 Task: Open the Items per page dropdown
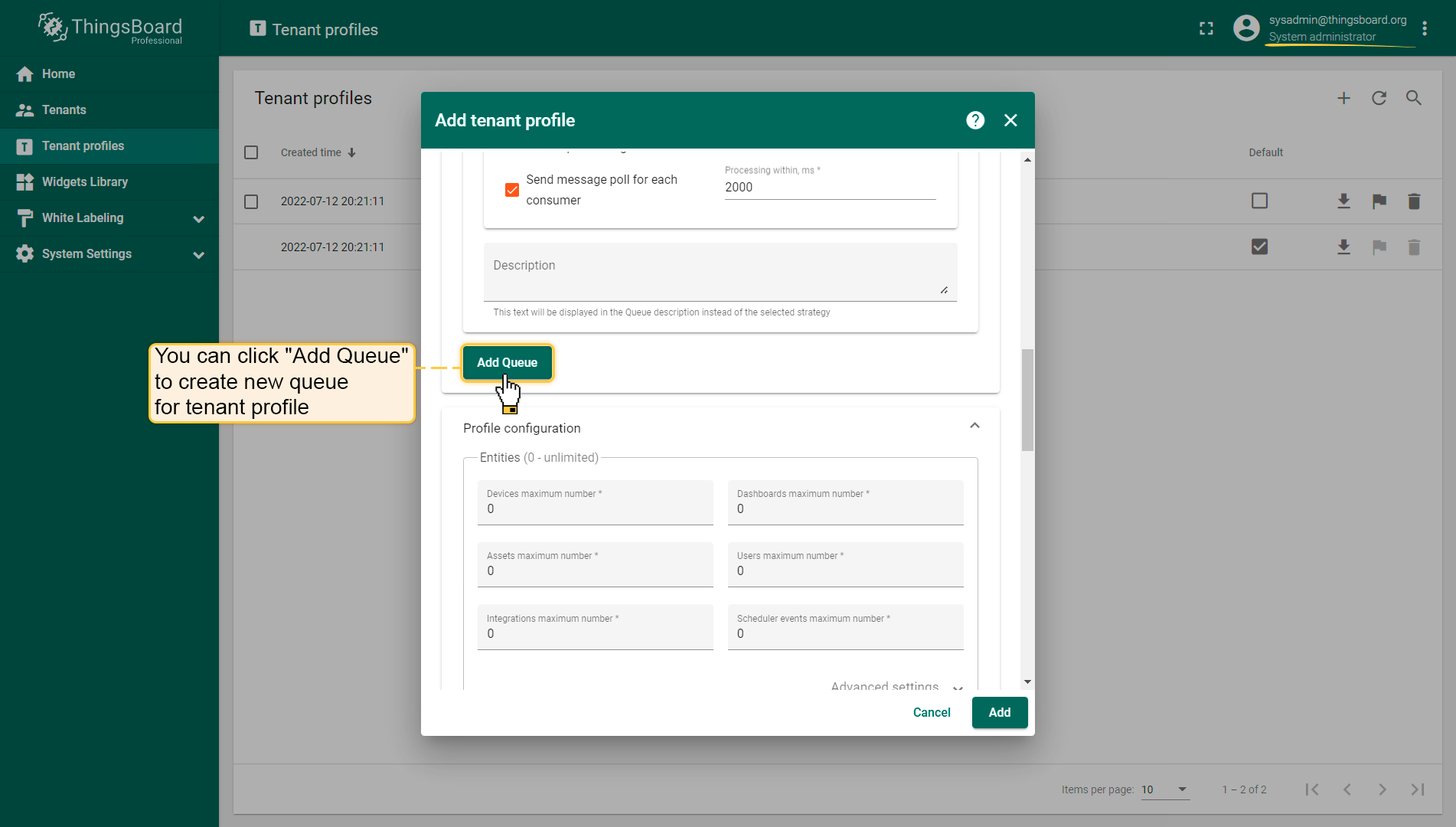[x=1165, y=789]
